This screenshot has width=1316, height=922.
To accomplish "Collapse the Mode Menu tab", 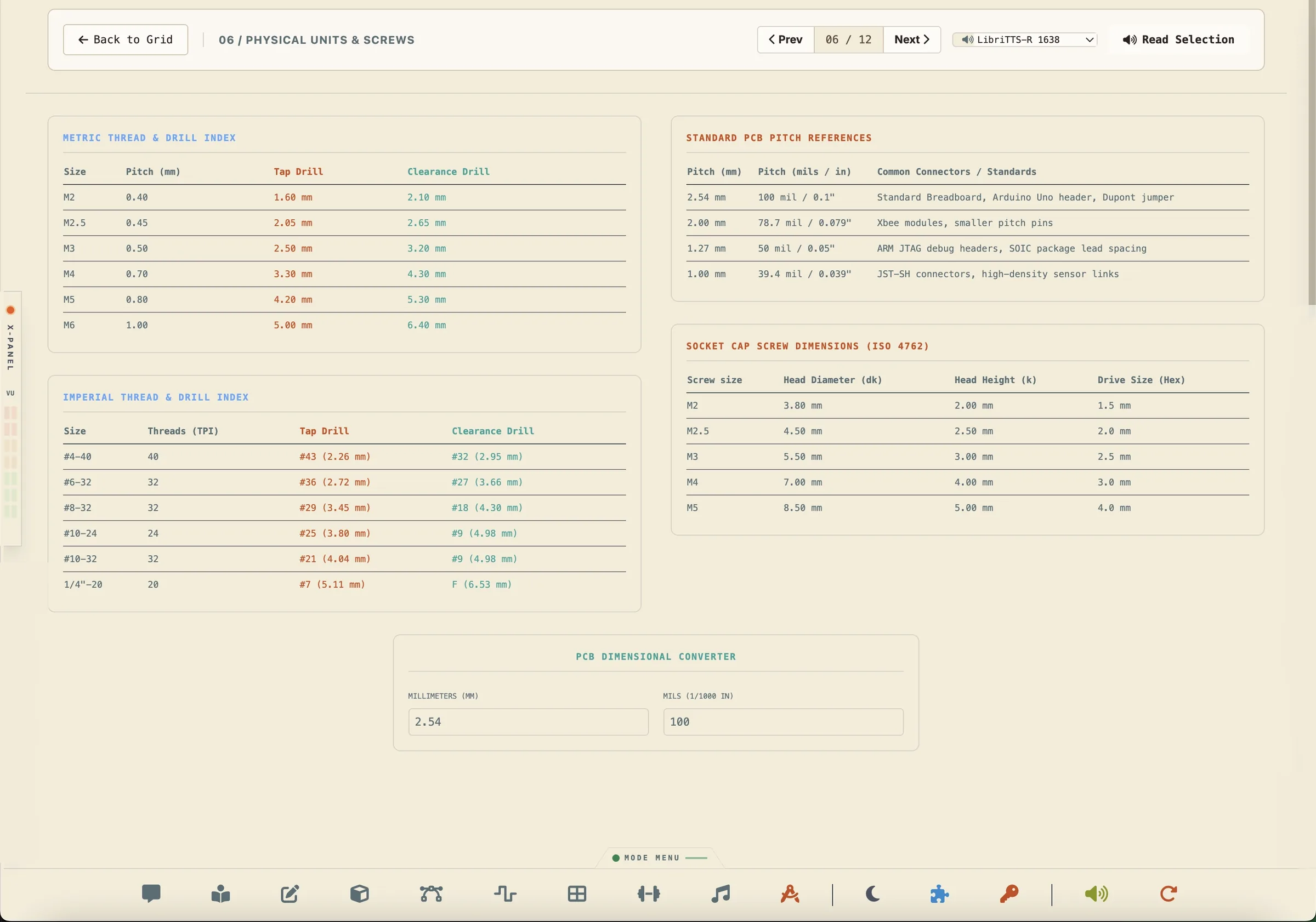I will (x=659, y=858).
